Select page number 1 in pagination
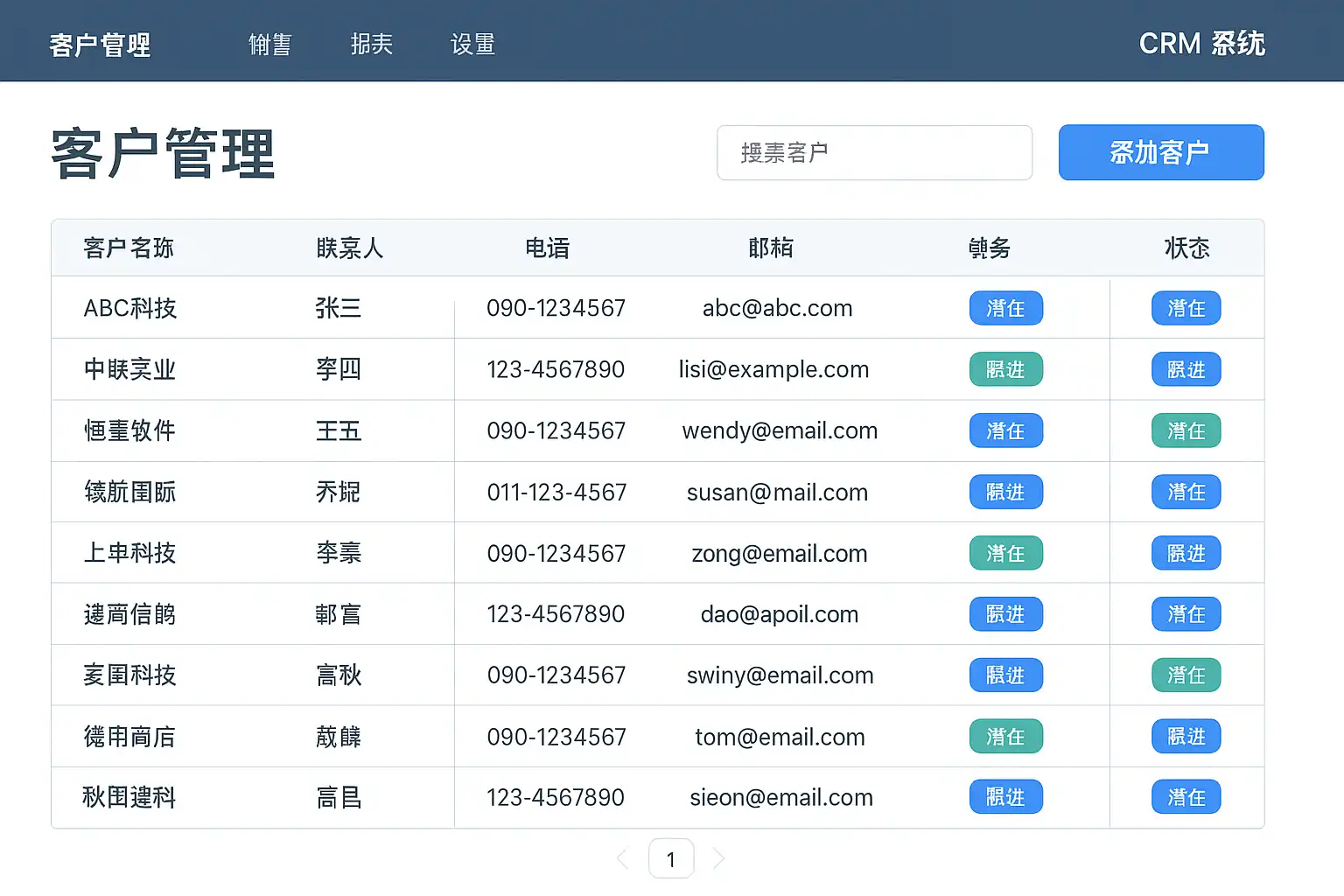The height and width of the screenshot is (896, 1344). tap(671, 859)
